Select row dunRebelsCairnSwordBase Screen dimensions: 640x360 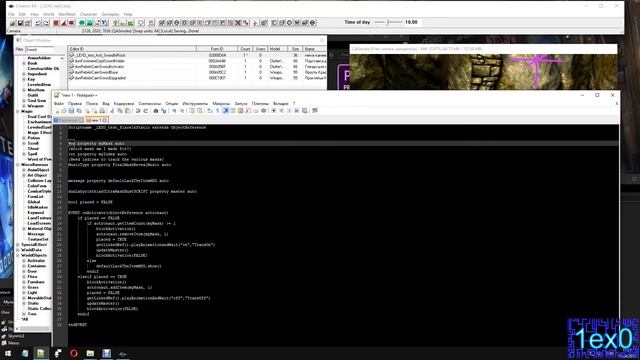(198, 72)
